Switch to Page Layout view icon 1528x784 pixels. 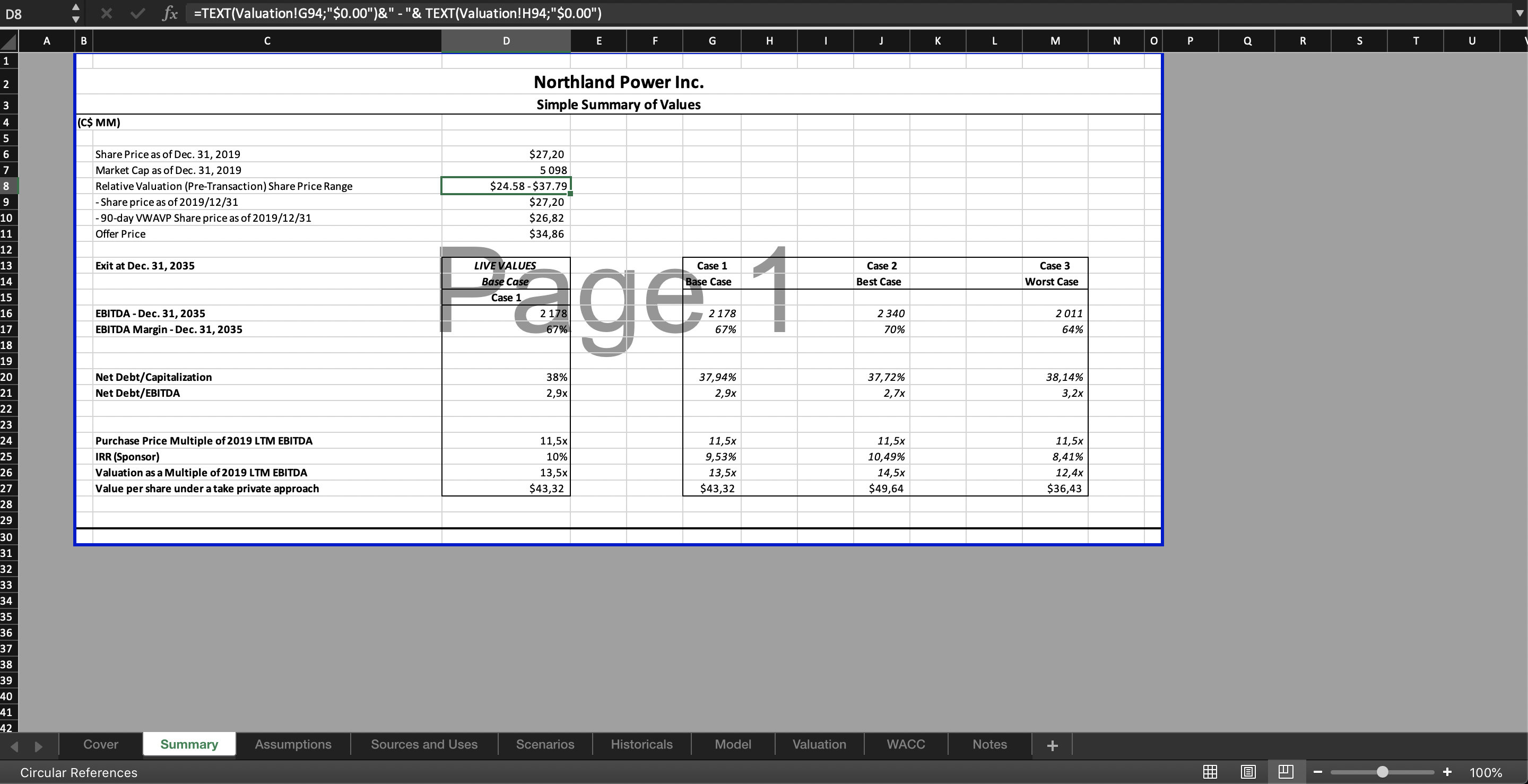[x=1248, y=772]
